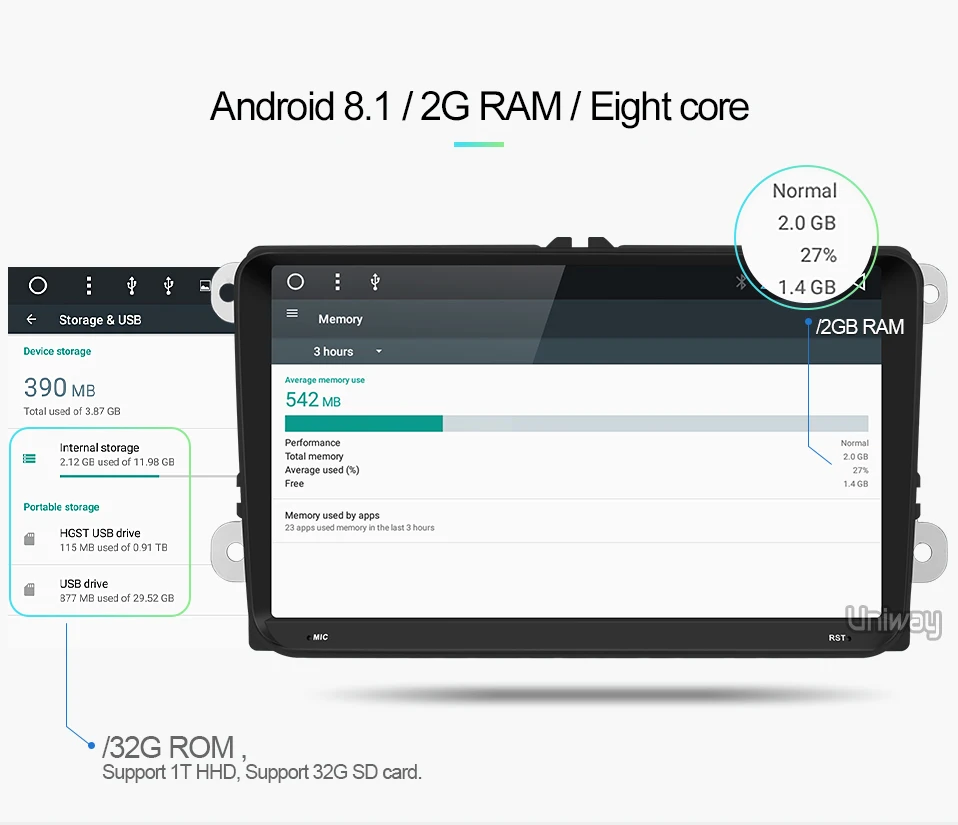Screen dimensions: 958x825
Task: Click the Free memory row
Action: tap(576, 483)
